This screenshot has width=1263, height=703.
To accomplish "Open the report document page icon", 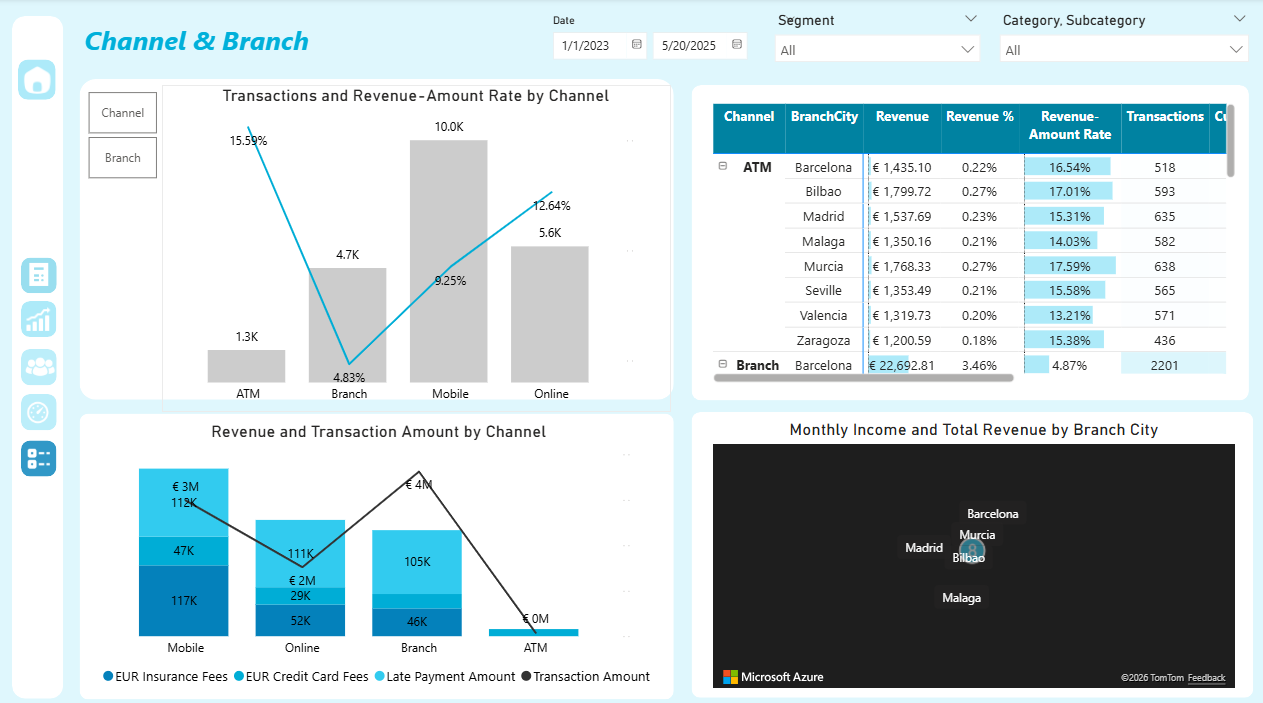I will pos(38,275).
